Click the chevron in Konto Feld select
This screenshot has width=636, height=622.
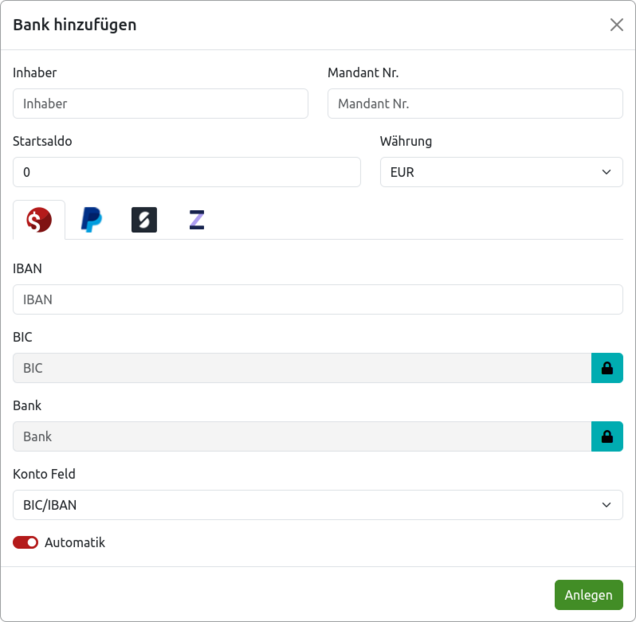606,505
